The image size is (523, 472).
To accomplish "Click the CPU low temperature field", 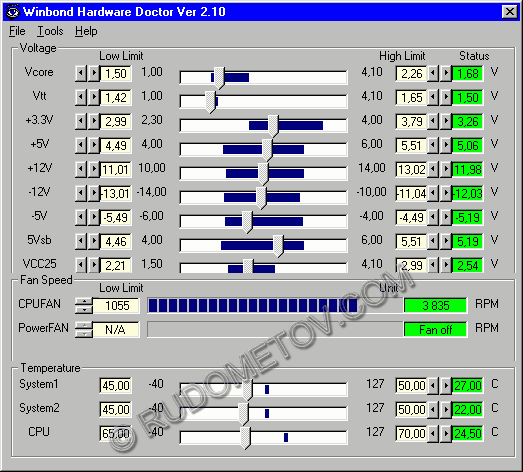I will pyautogui.click(x=115, y=434).
